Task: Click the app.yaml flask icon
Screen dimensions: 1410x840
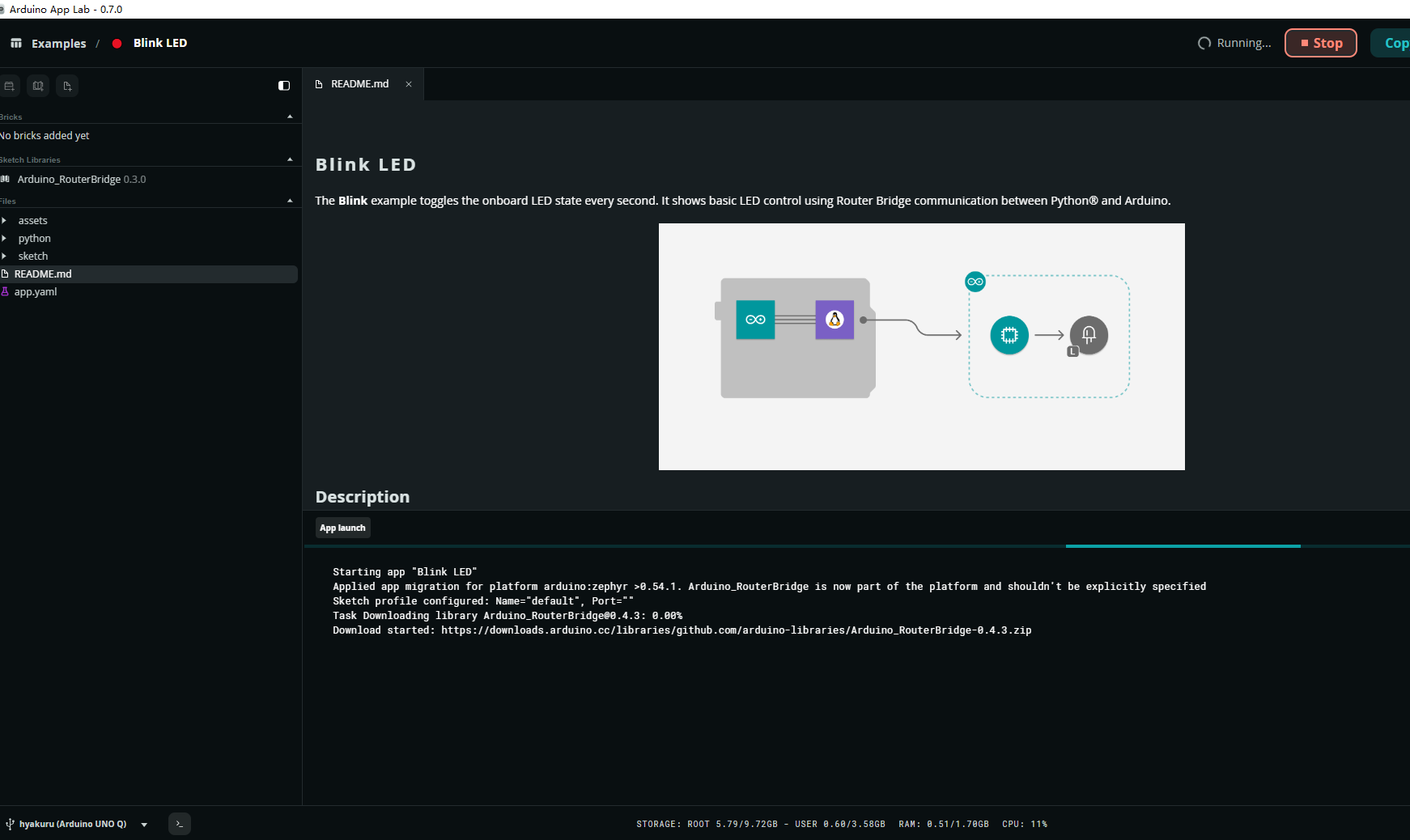Action: coord(5,291)
